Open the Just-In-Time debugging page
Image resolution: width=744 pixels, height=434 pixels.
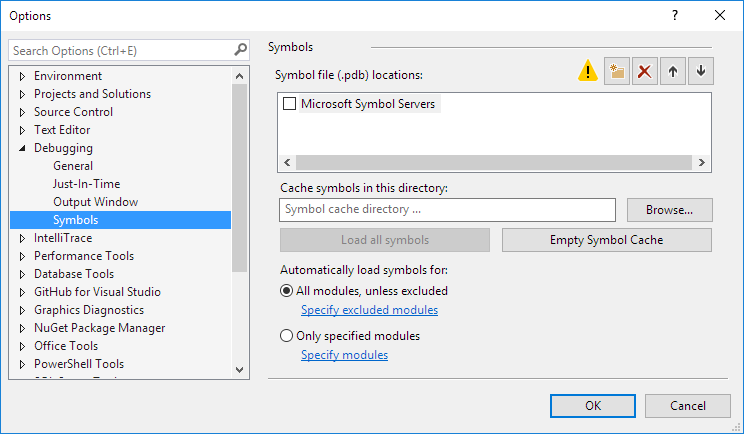tap(86, 184)
